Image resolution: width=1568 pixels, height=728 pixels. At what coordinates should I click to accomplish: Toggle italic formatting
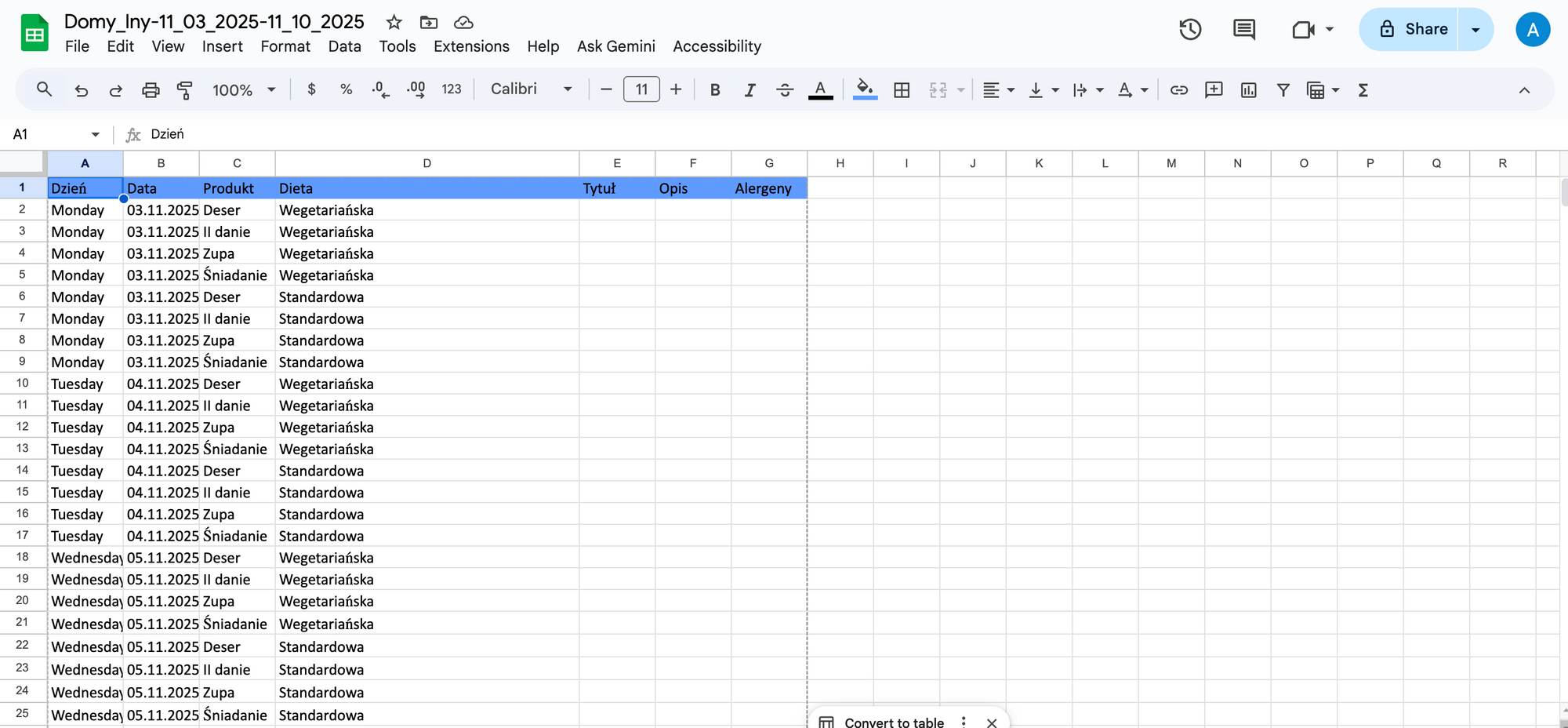click(x=750, y=90)
